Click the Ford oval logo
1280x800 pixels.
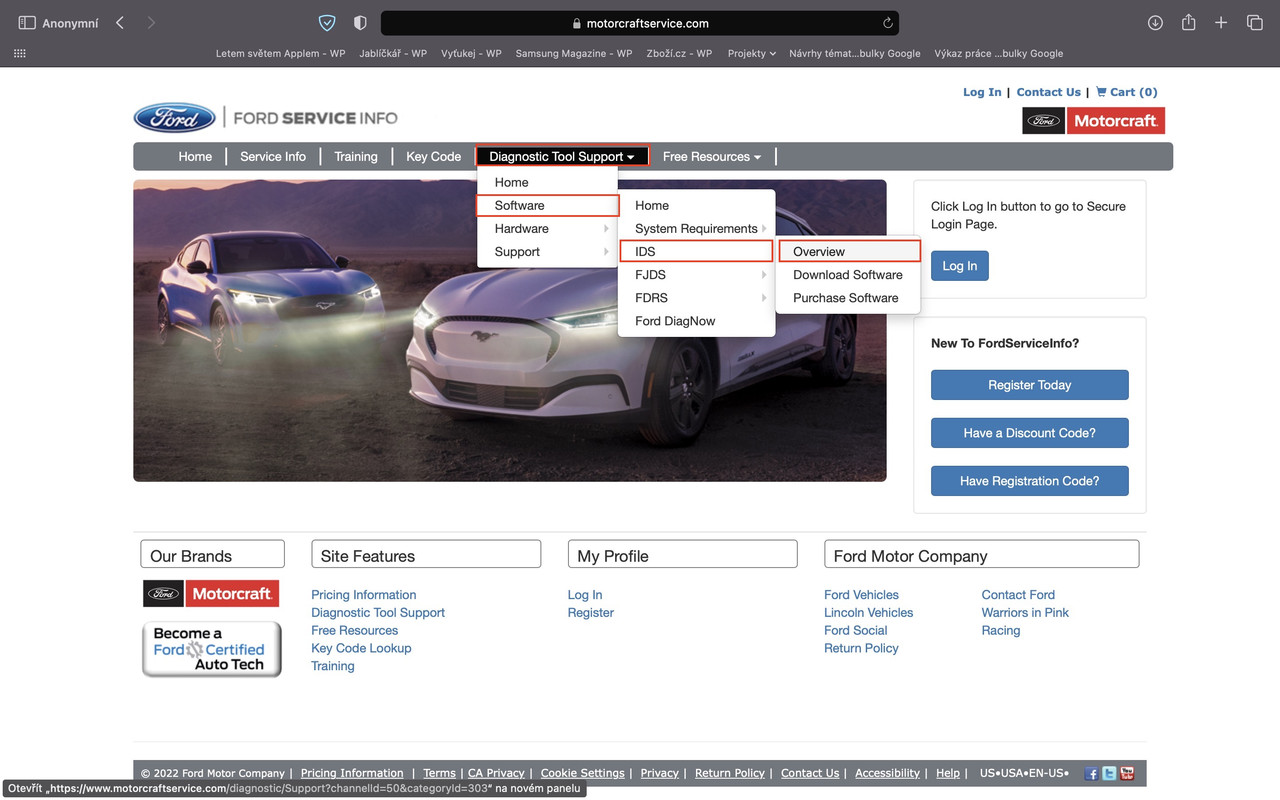(x=174, y=118)
